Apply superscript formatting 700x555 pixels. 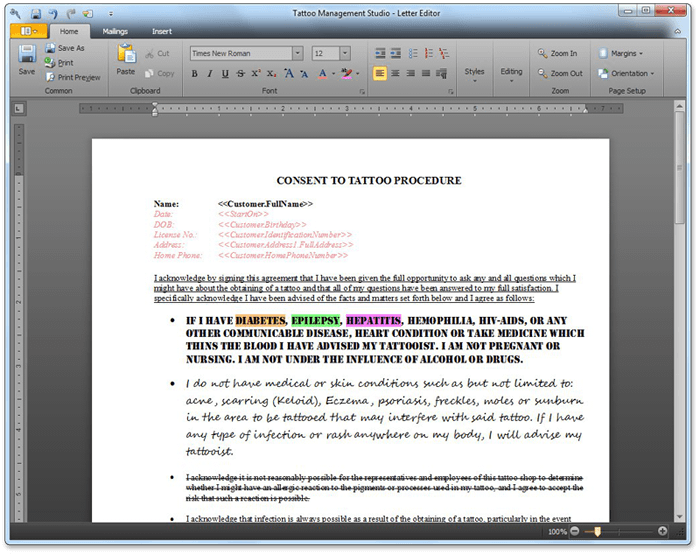pos(256,74)
